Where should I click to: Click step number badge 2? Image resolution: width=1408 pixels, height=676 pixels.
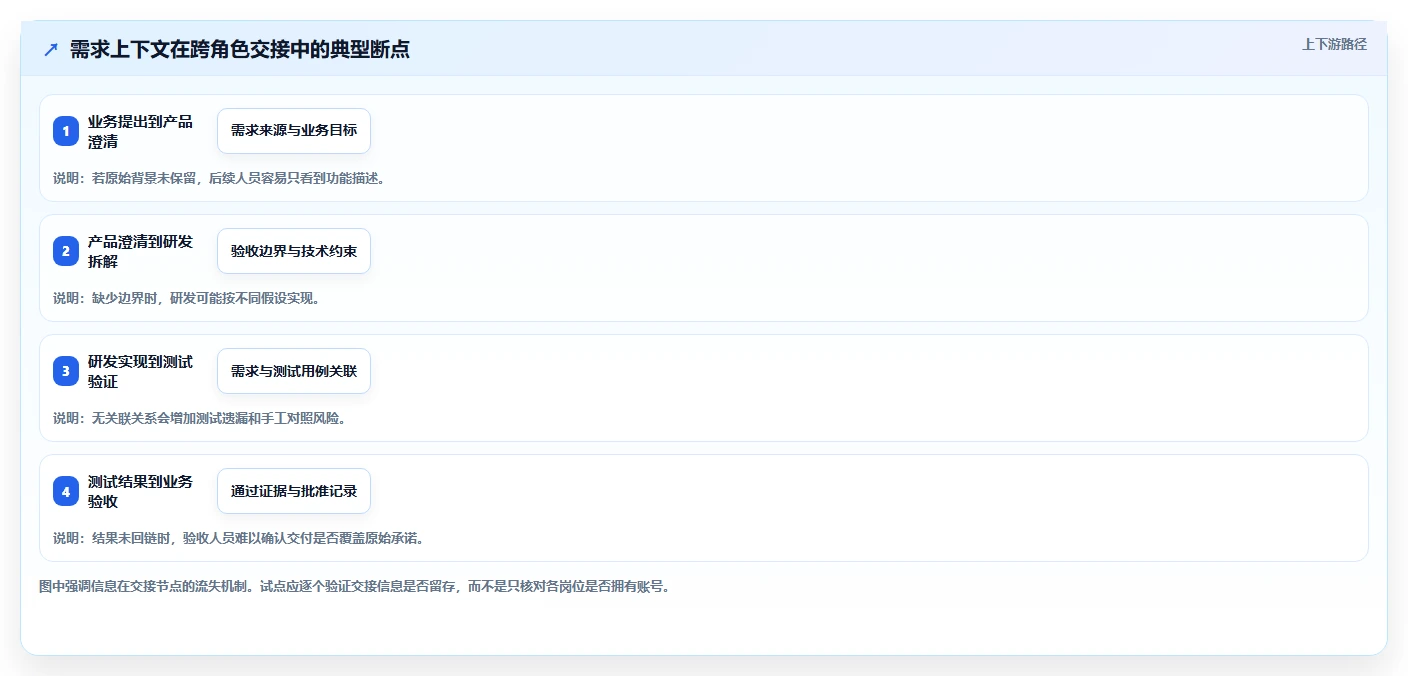(66, 251)
